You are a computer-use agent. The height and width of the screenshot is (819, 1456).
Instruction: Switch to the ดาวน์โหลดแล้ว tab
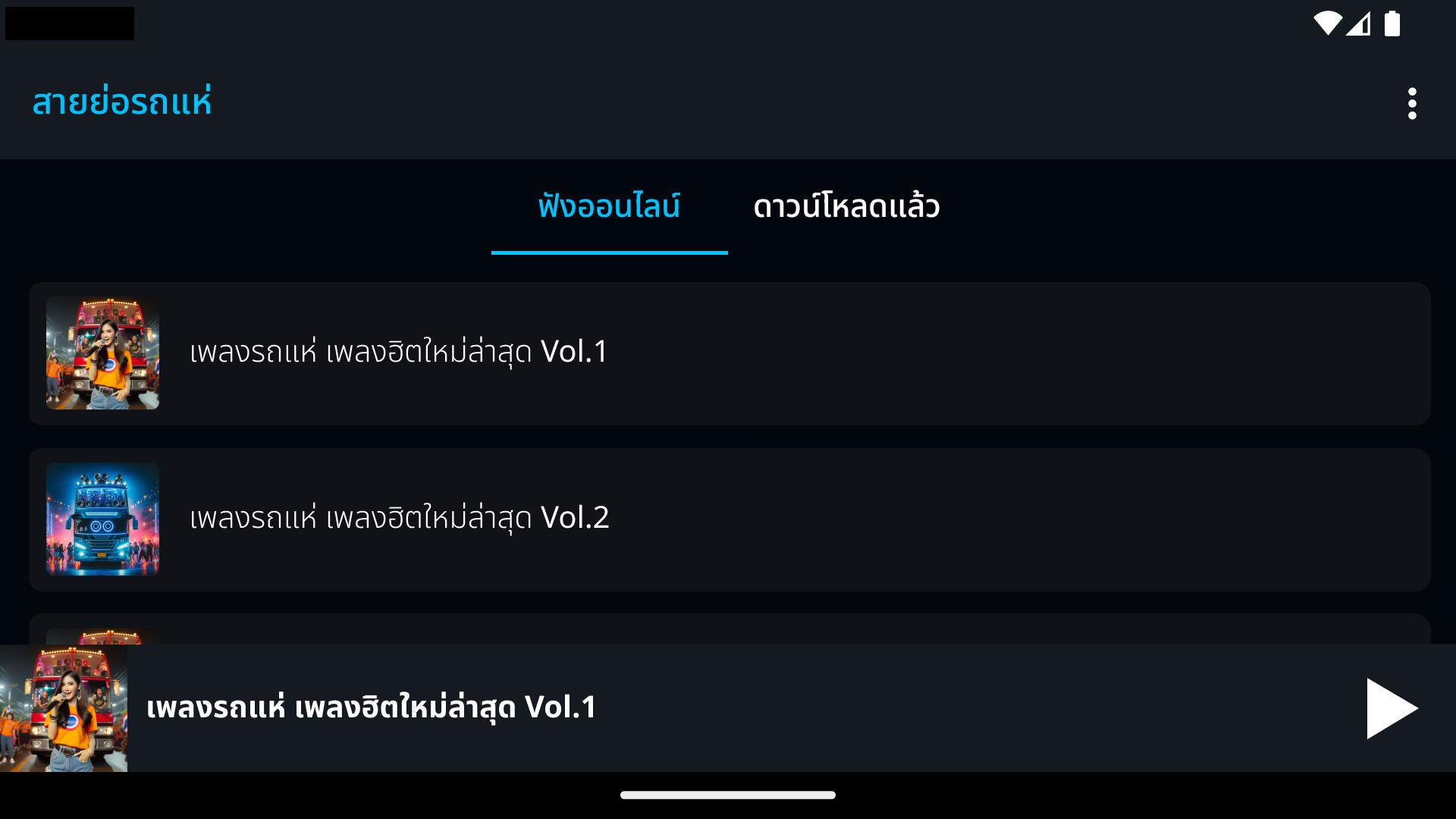coord(846,206)
